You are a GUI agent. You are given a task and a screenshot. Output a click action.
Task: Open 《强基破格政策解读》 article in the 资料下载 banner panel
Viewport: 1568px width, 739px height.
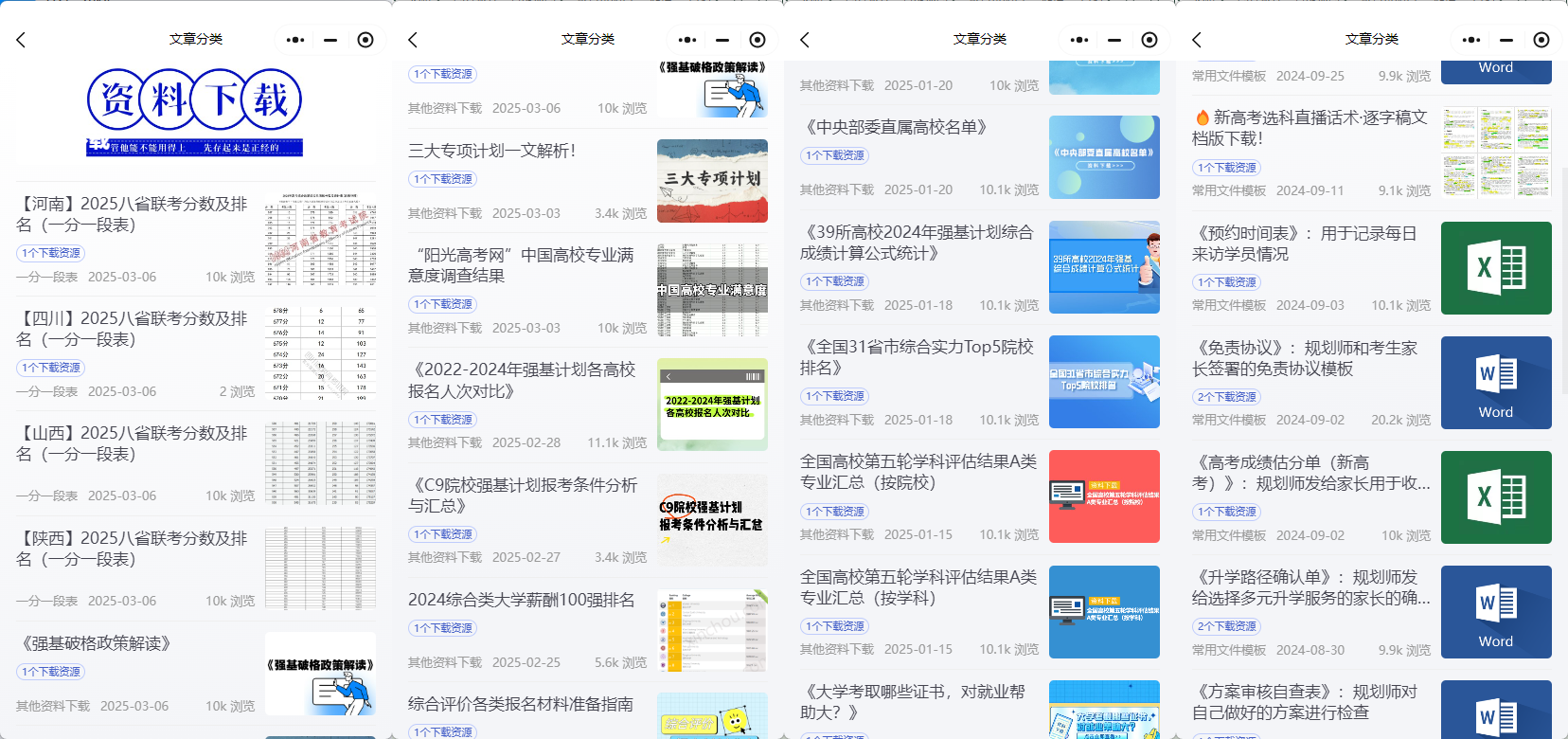coord(96,643)
